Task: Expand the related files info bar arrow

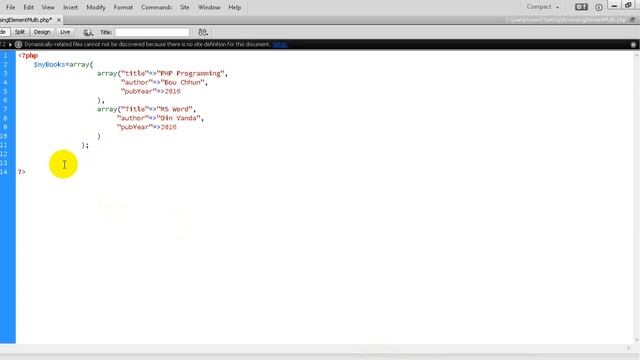Action: point(10,44)
